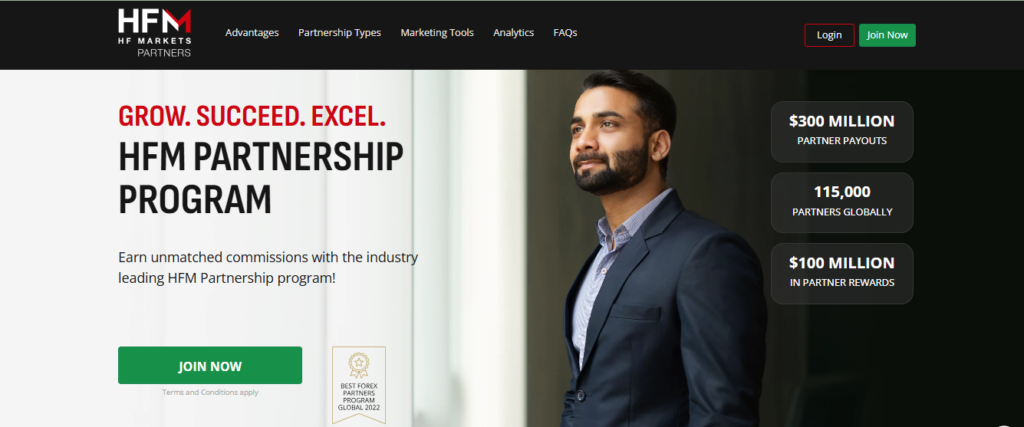Click the Earn unmatched commissions paragraph
The width and height of the screenshot is (1024, 427).
pyautogui.click(x=268, y=268)
